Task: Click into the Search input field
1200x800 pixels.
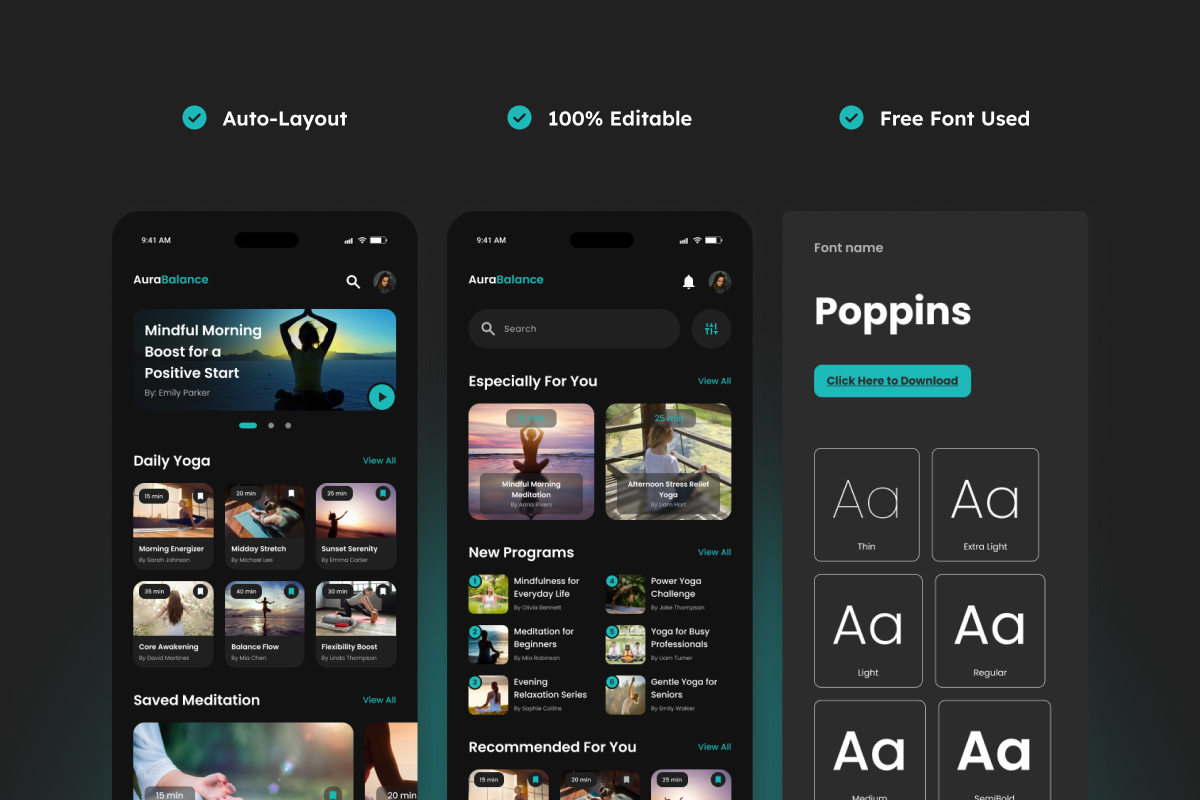Action: [x=574, y=329]
